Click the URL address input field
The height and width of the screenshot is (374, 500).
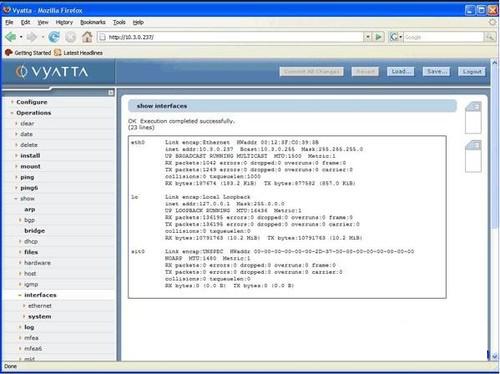[x=230, y=37]
